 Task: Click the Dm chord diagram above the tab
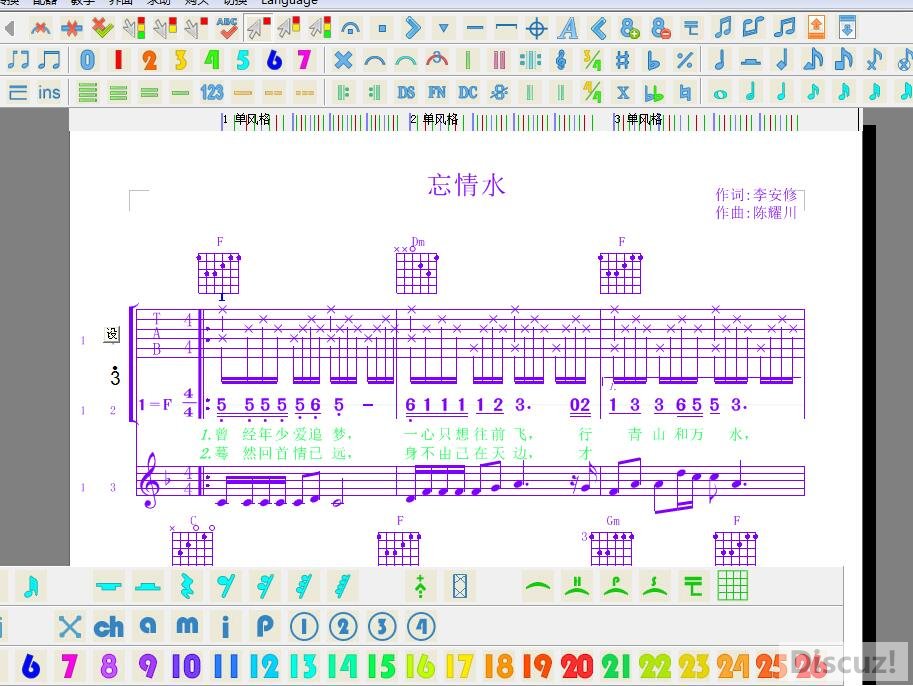[x=417, y=268]
